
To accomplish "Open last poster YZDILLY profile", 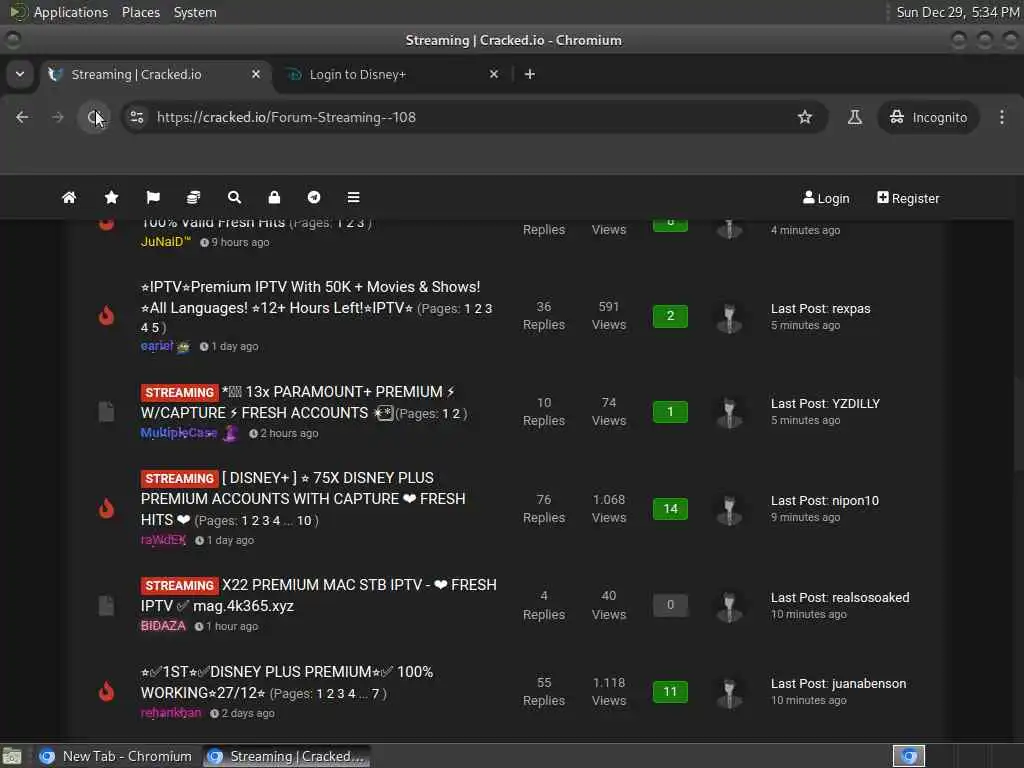I will [x=856, y=404].
